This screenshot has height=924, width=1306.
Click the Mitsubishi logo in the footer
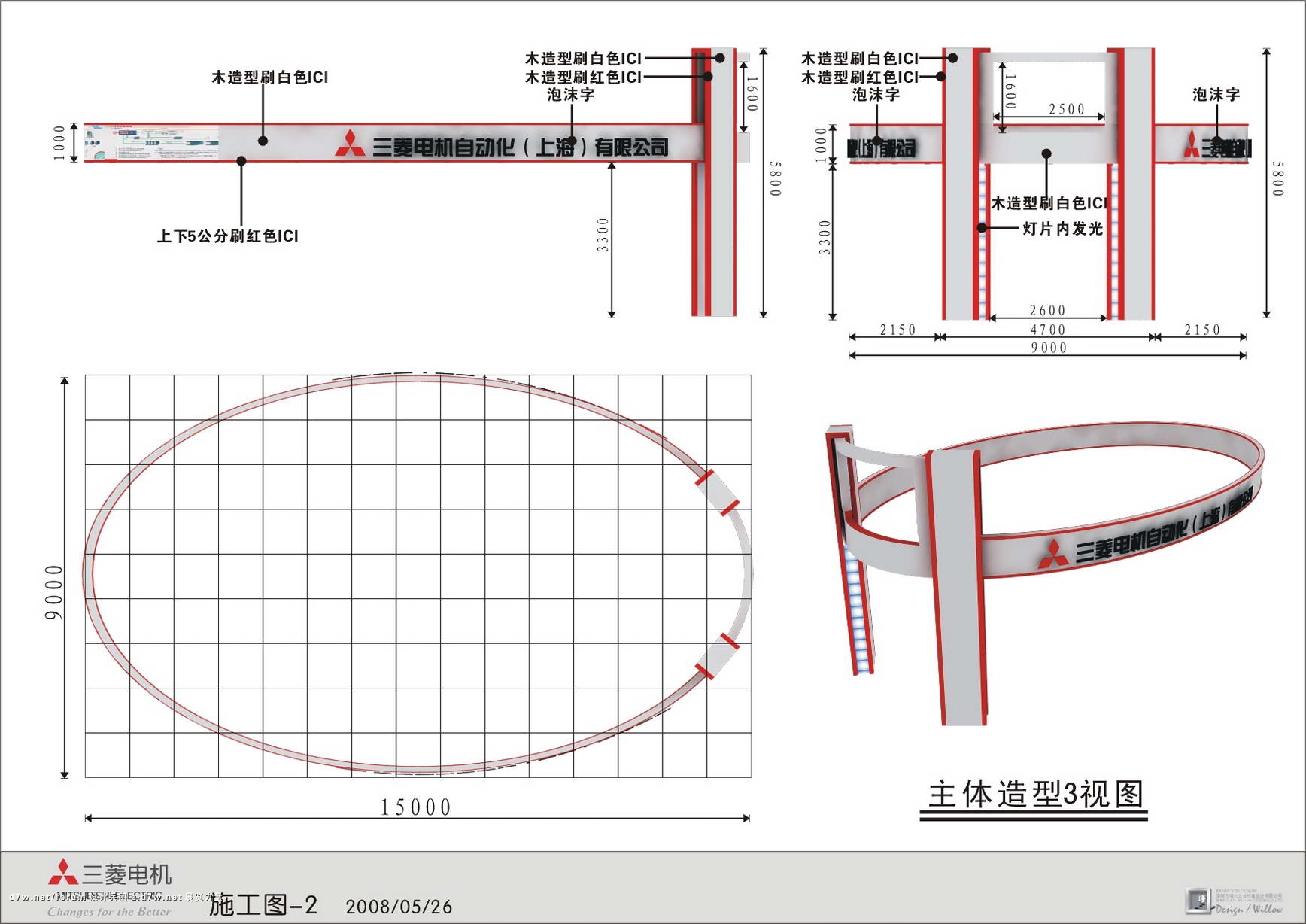[63, 872]
